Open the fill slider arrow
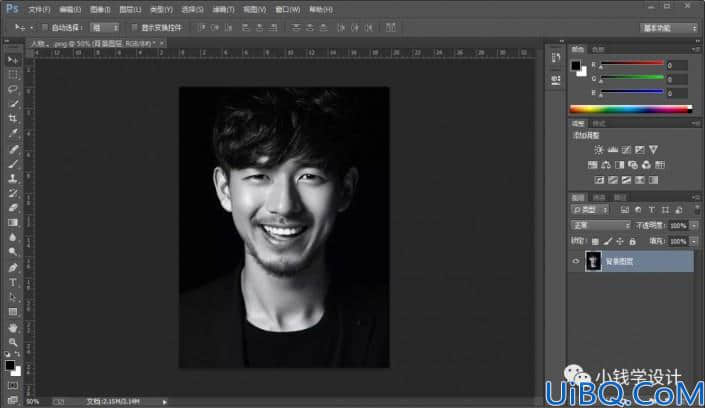The height and width of the screenshot is (408, 705). tap(694, 242)
